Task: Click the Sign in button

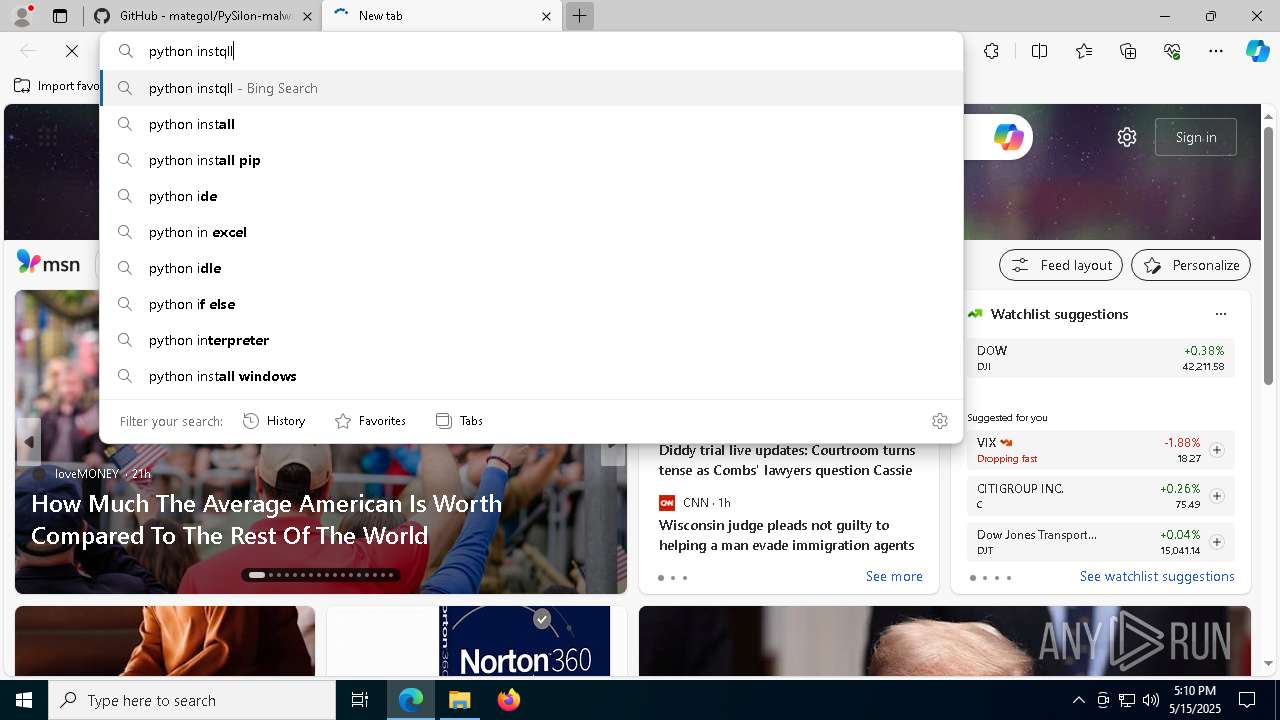Action: tap(1196, 137)
